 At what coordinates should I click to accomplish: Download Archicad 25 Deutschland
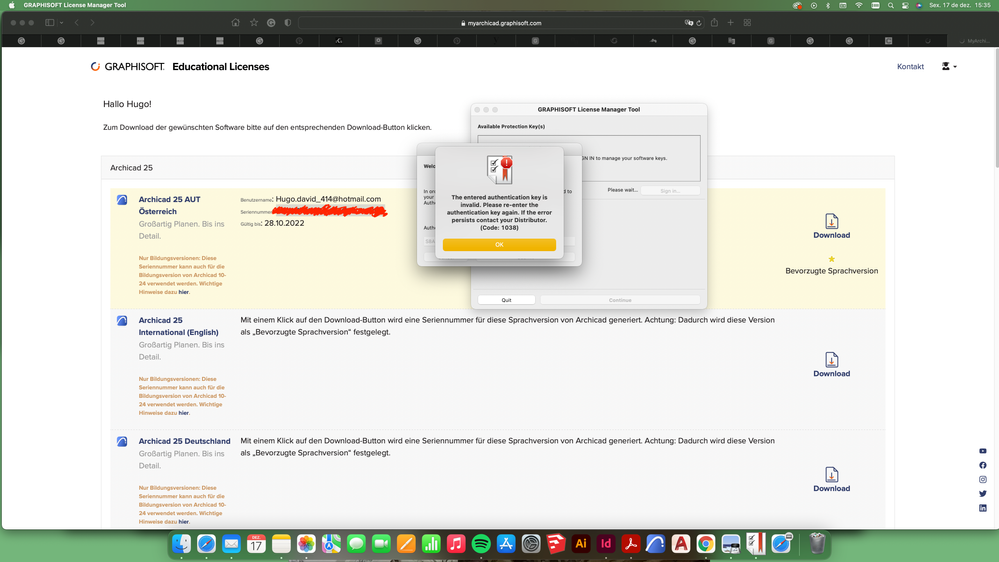point(831,480)
